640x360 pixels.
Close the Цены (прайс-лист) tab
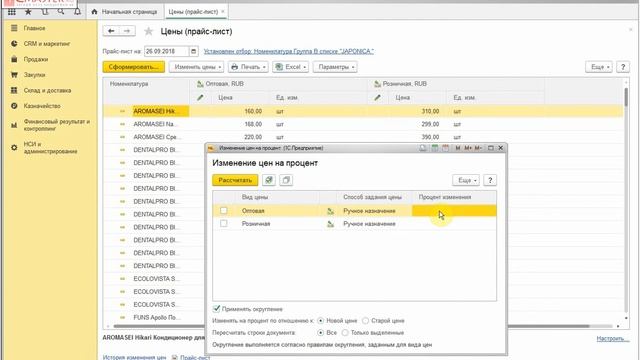click(223, 11)
